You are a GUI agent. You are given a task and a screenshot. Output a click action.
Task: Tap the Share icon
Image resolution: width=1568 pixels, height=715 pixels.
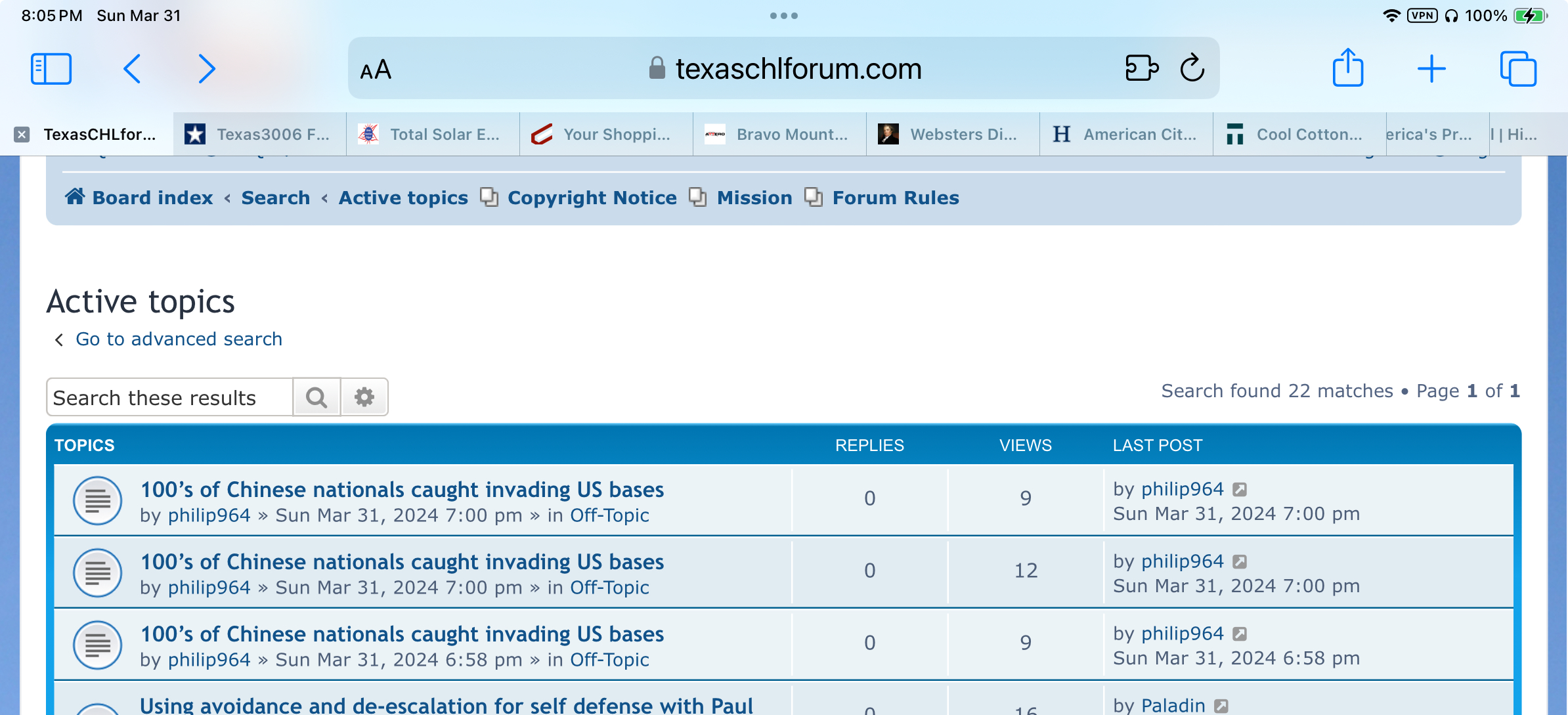1347,68
